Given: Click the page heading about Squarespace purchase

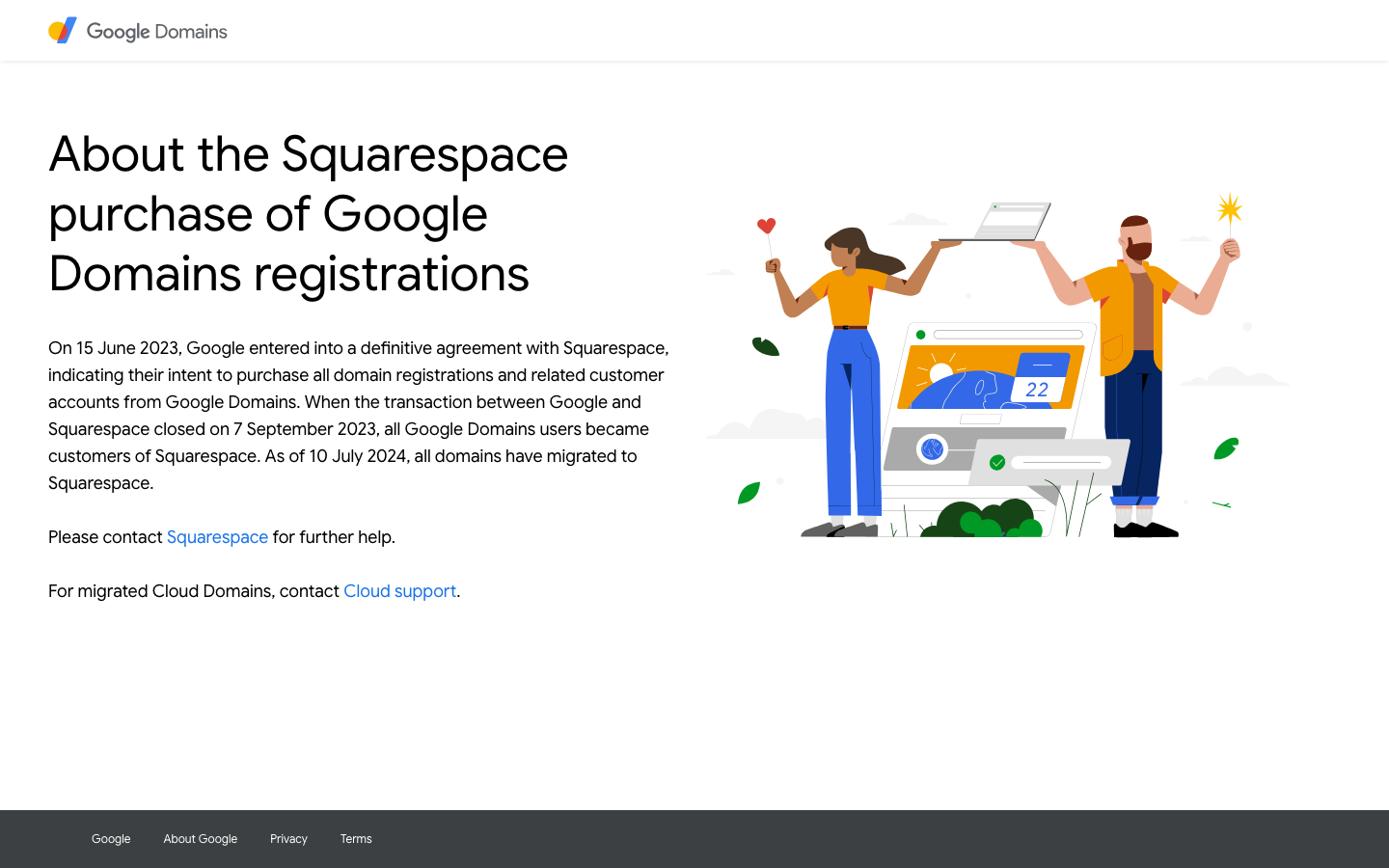Looking at the screenshot, I should [x=309, y=214].
